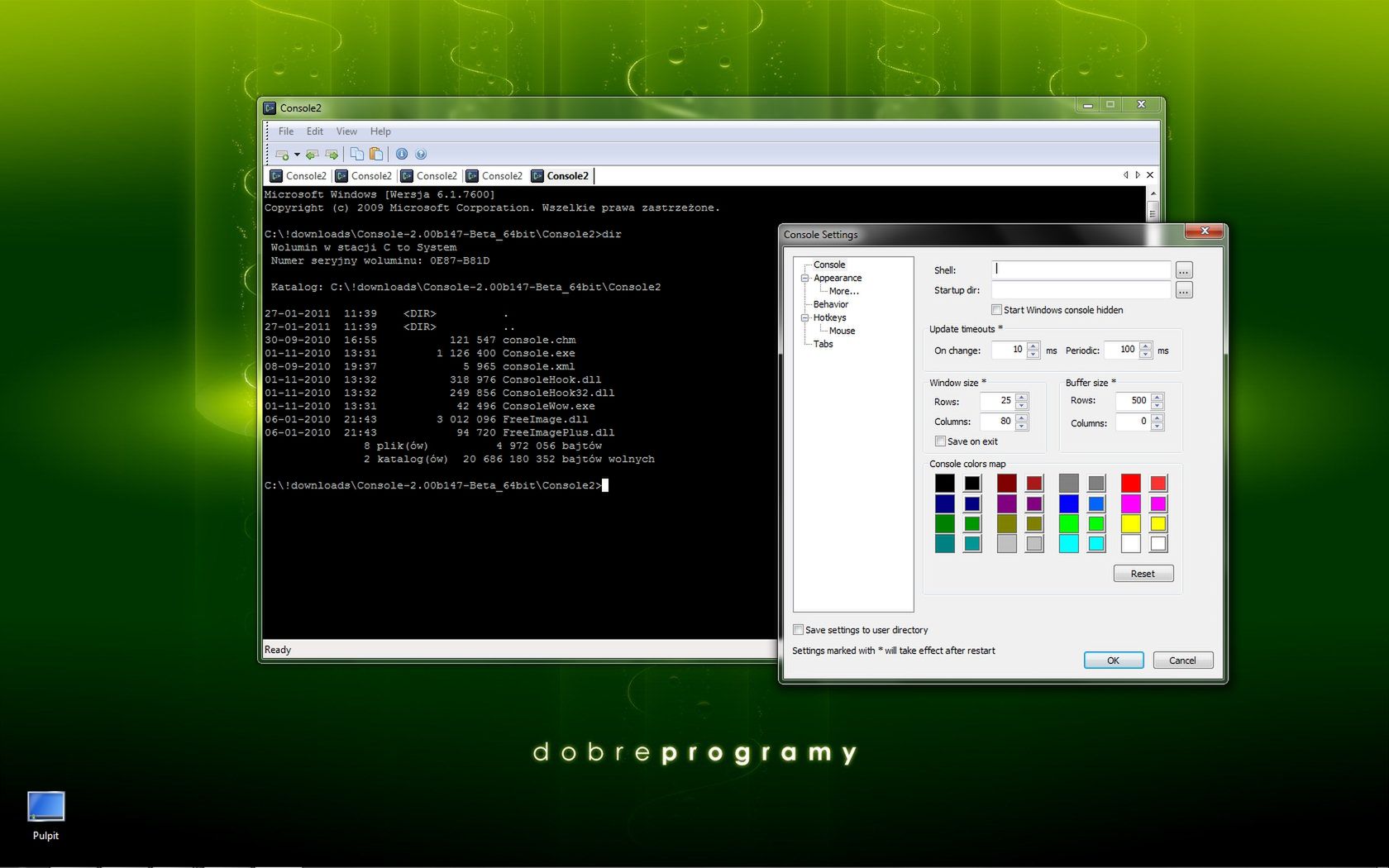Open the Edit menu
The height and width of the screenshot is (868, 1389).
click(315, 131)
